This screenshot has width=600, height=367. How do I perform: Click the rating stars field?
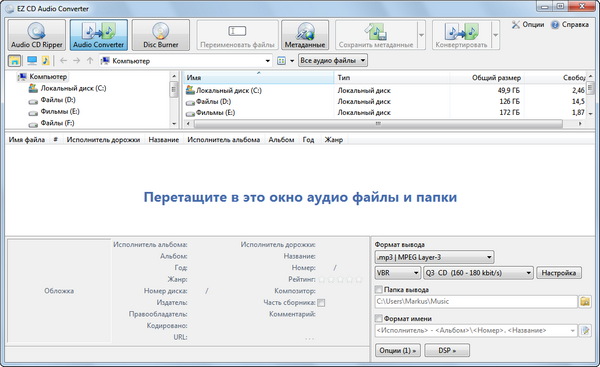click(340, 279)
